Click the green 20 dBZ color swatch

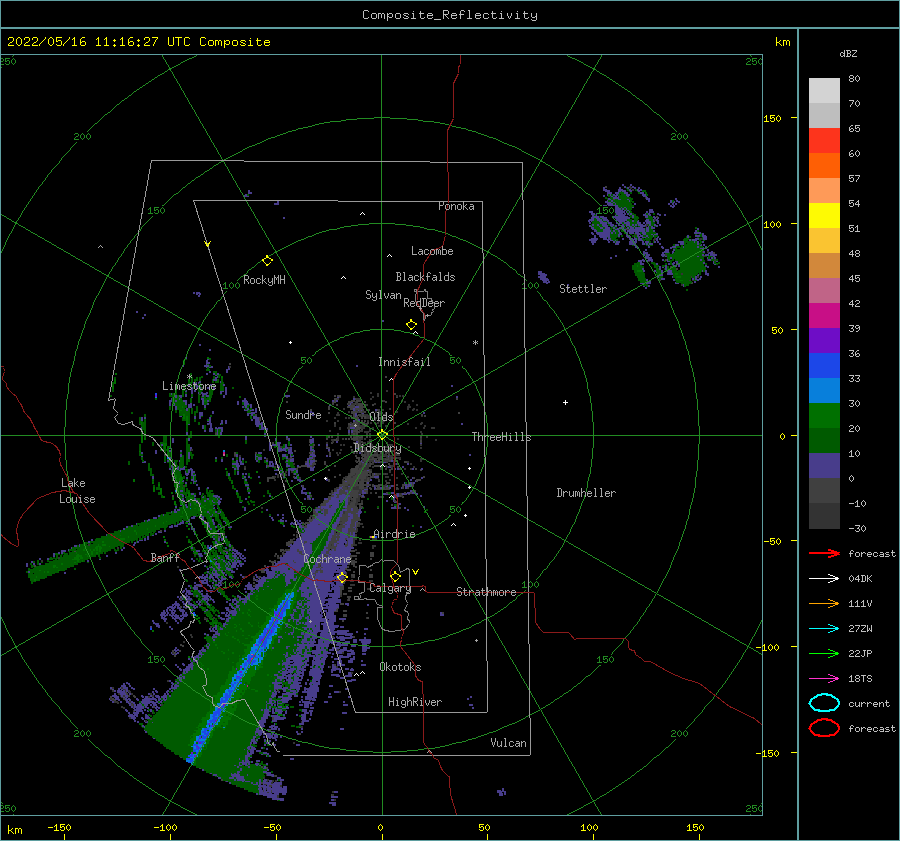coord(824,416)
